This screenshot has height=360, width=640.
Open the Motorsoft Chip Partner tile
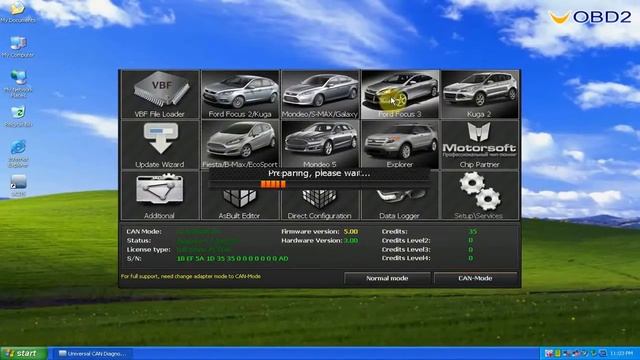(x=480, y=145)
